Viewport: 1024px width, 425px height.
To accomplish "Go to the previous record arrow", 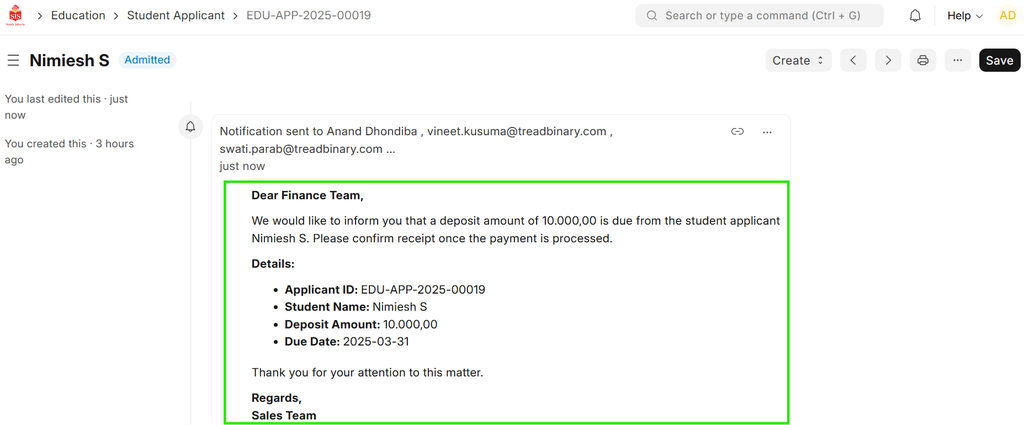I will 852,61.
